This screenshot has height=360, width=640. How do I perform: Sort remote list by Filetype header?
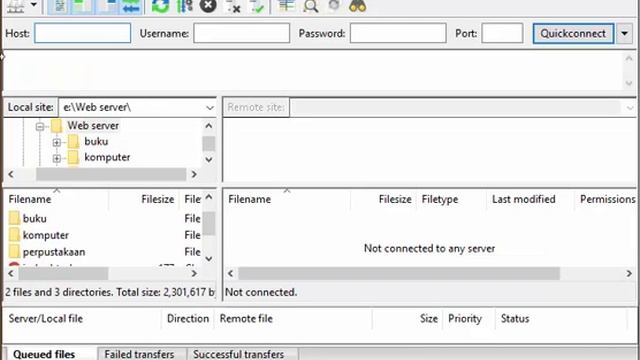(451, 199)
